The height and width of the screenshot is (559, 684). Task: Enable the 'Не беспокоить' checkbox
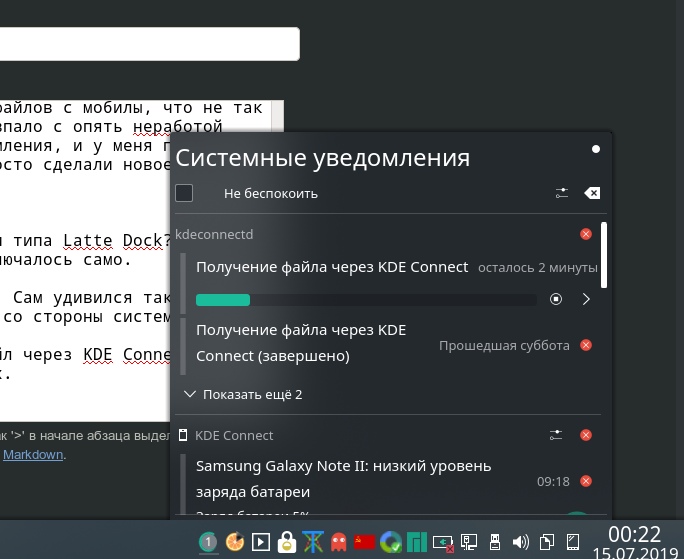pyautogui.click(x=184, y=193)
